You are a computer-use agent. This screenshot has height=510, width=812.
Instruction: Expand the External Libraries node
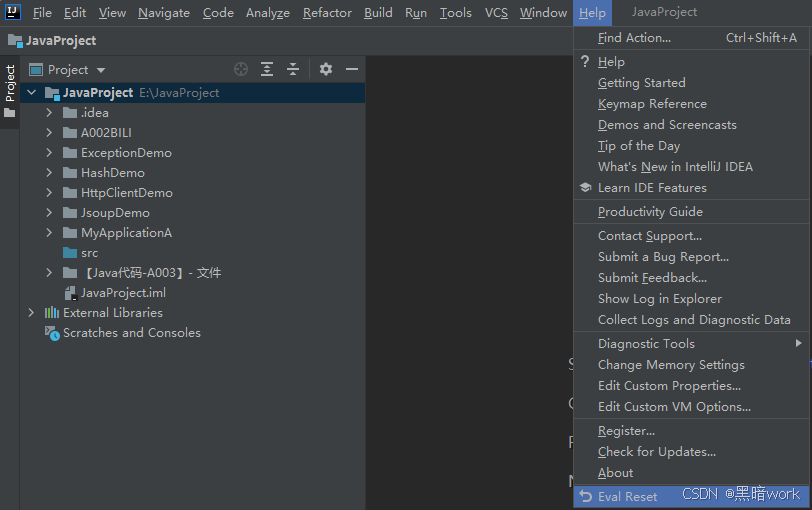click(31, 313)
